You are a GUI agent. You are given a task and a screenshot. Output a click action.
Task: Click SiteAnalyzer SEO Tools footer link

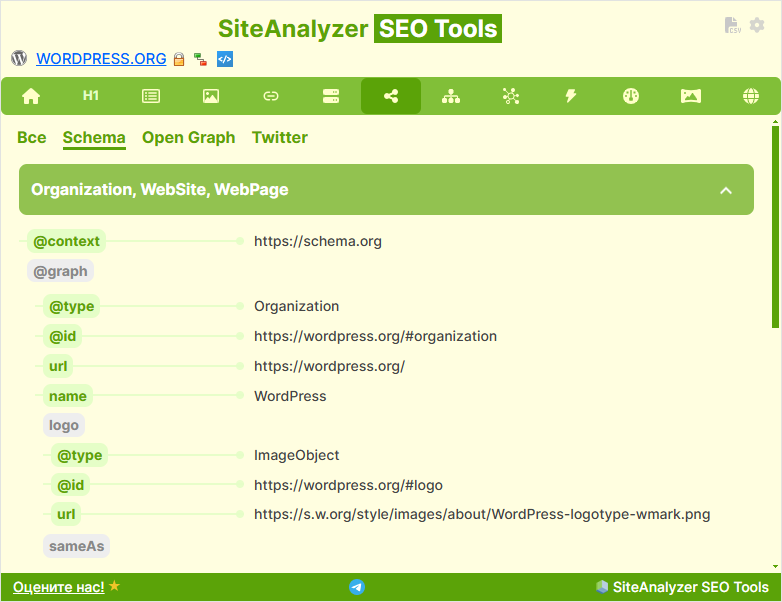point(690,587)
